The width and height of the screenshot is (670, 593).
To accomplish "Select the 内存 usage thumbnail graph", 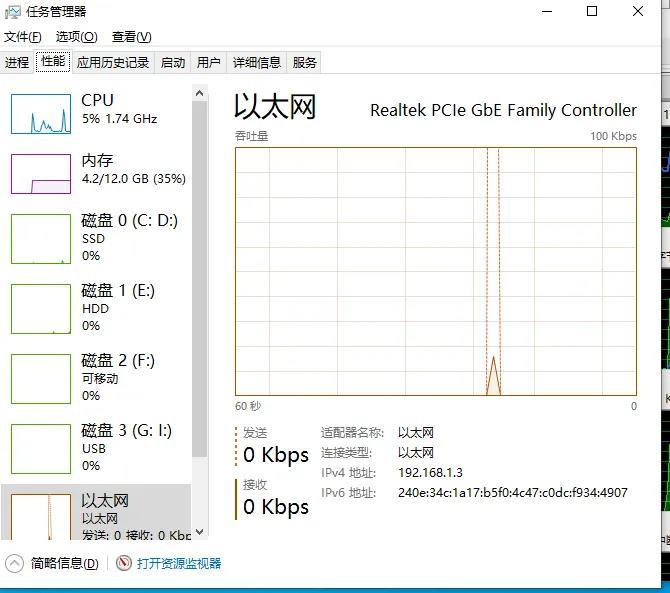I will (41, 174).
